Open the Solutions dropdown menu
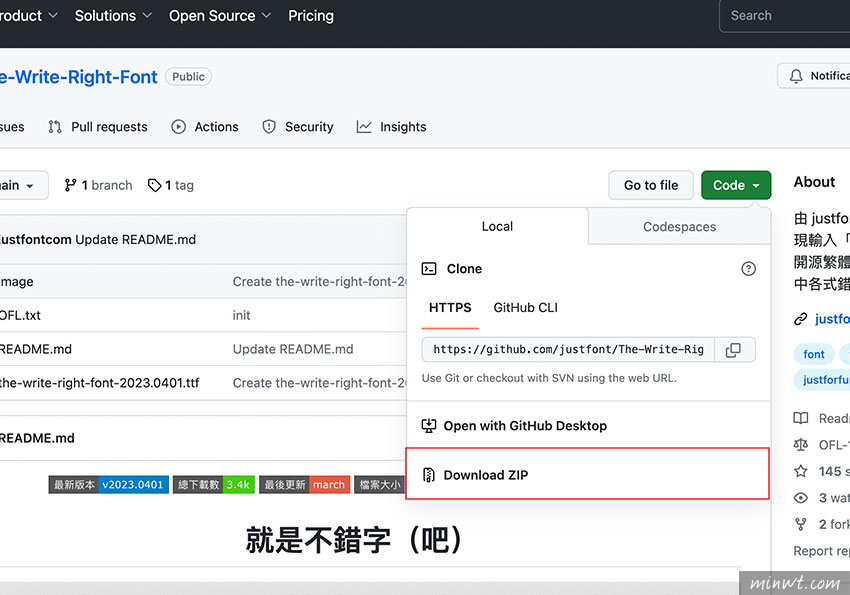 click(x=113, y=16)
